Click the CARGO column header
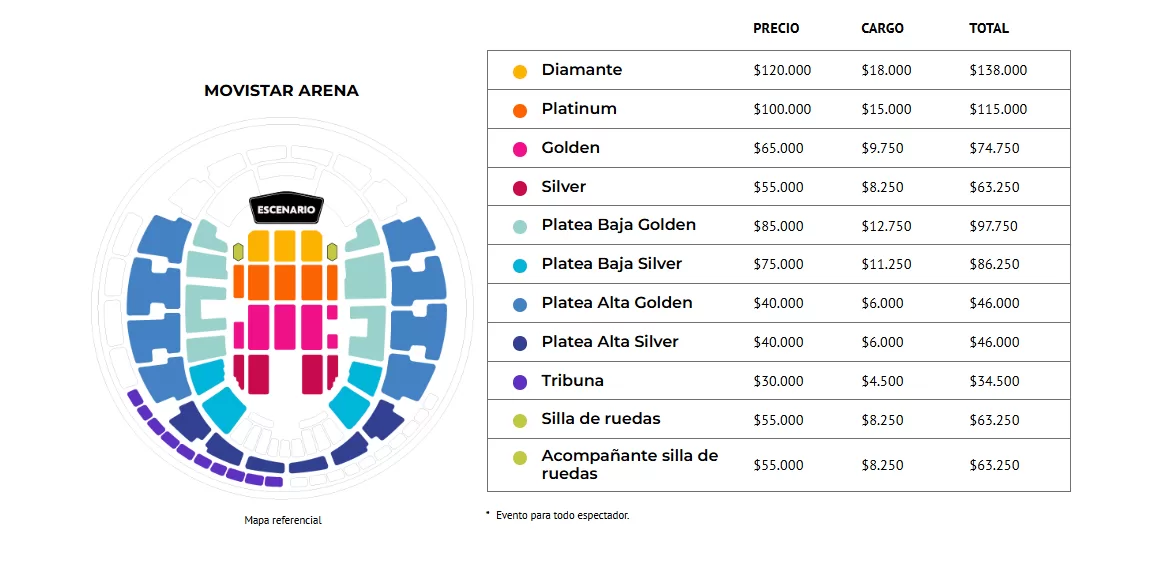1160x565 pixels. [882, 29]
